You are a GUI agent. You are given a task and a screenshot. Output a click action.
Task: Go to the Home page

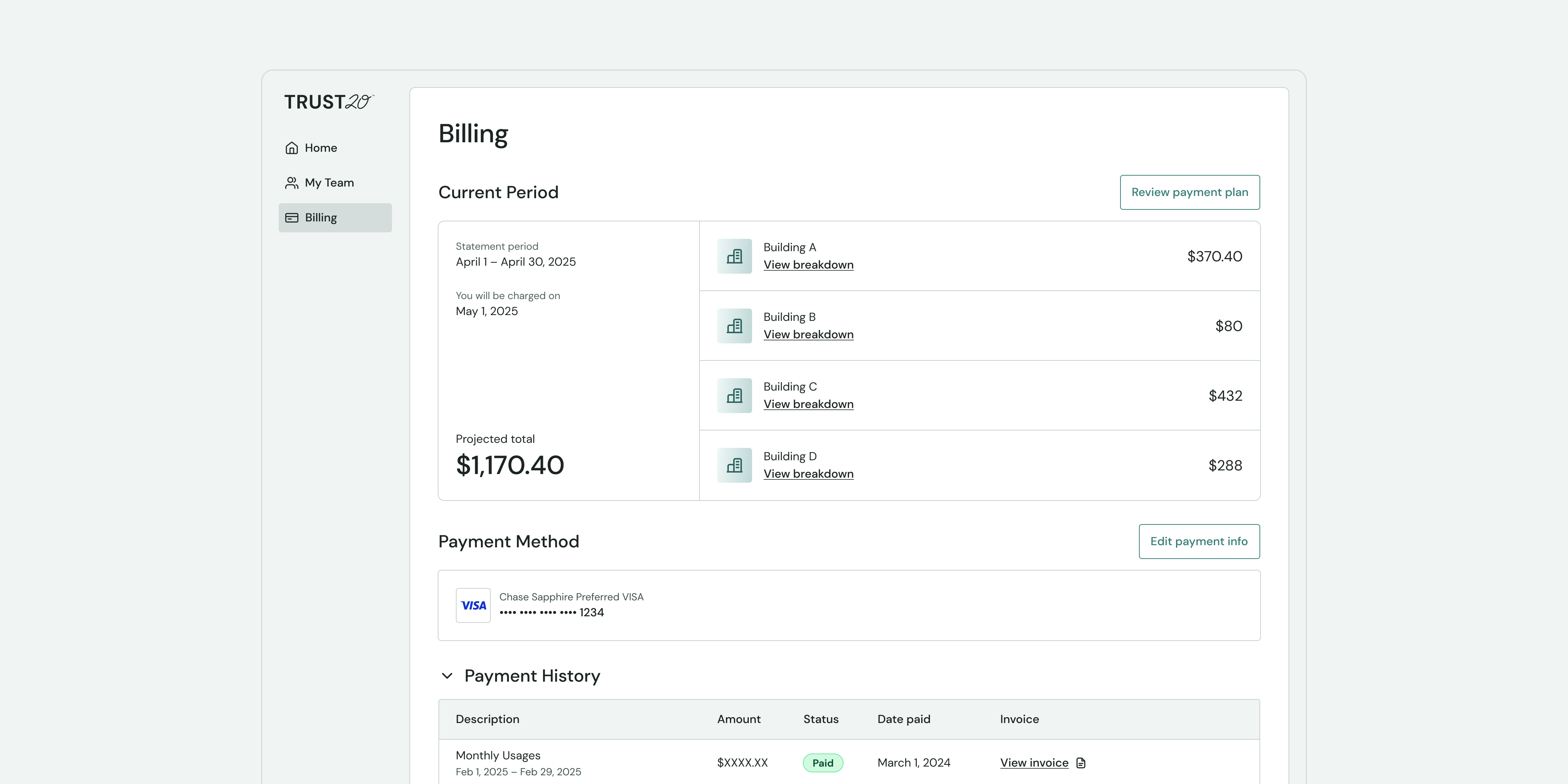click(x=321, y=148)
